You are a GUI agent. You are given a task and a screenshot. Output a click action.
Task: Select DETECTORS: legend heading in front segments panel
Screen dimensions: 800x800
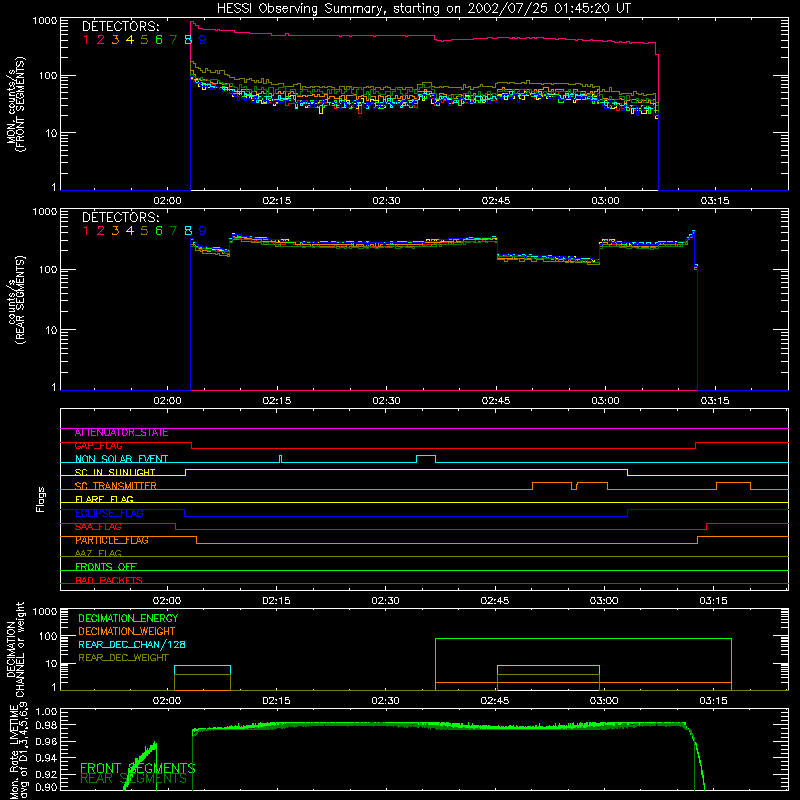tap(121, 27)
